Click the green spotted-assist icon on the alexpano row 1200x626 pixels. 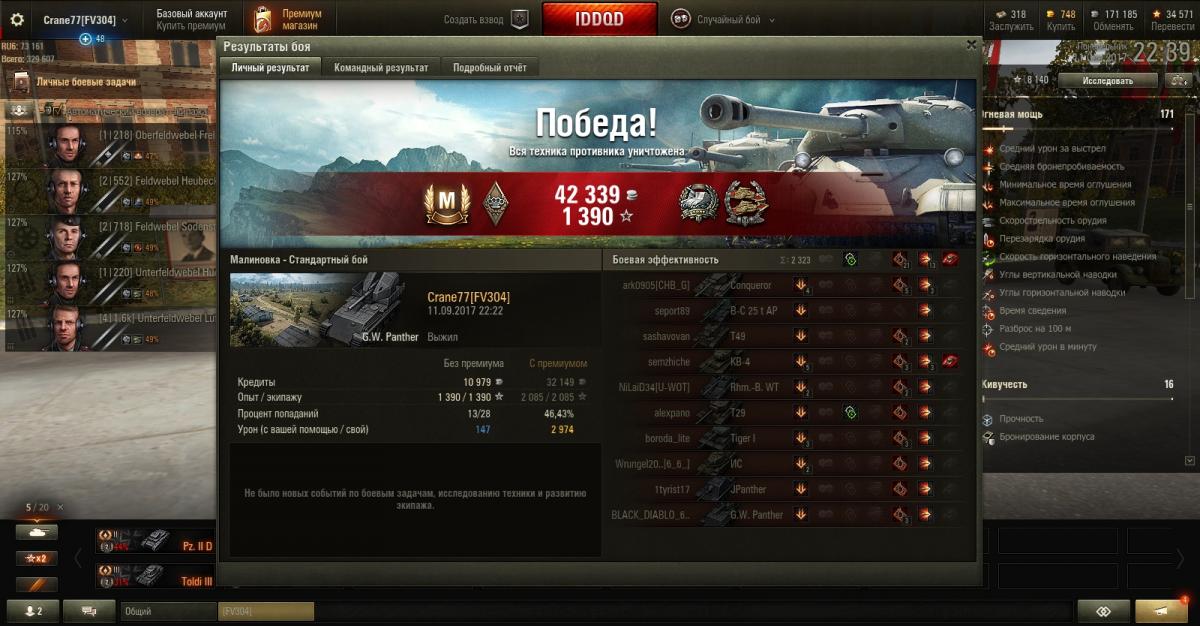click(x=850, y=412)
